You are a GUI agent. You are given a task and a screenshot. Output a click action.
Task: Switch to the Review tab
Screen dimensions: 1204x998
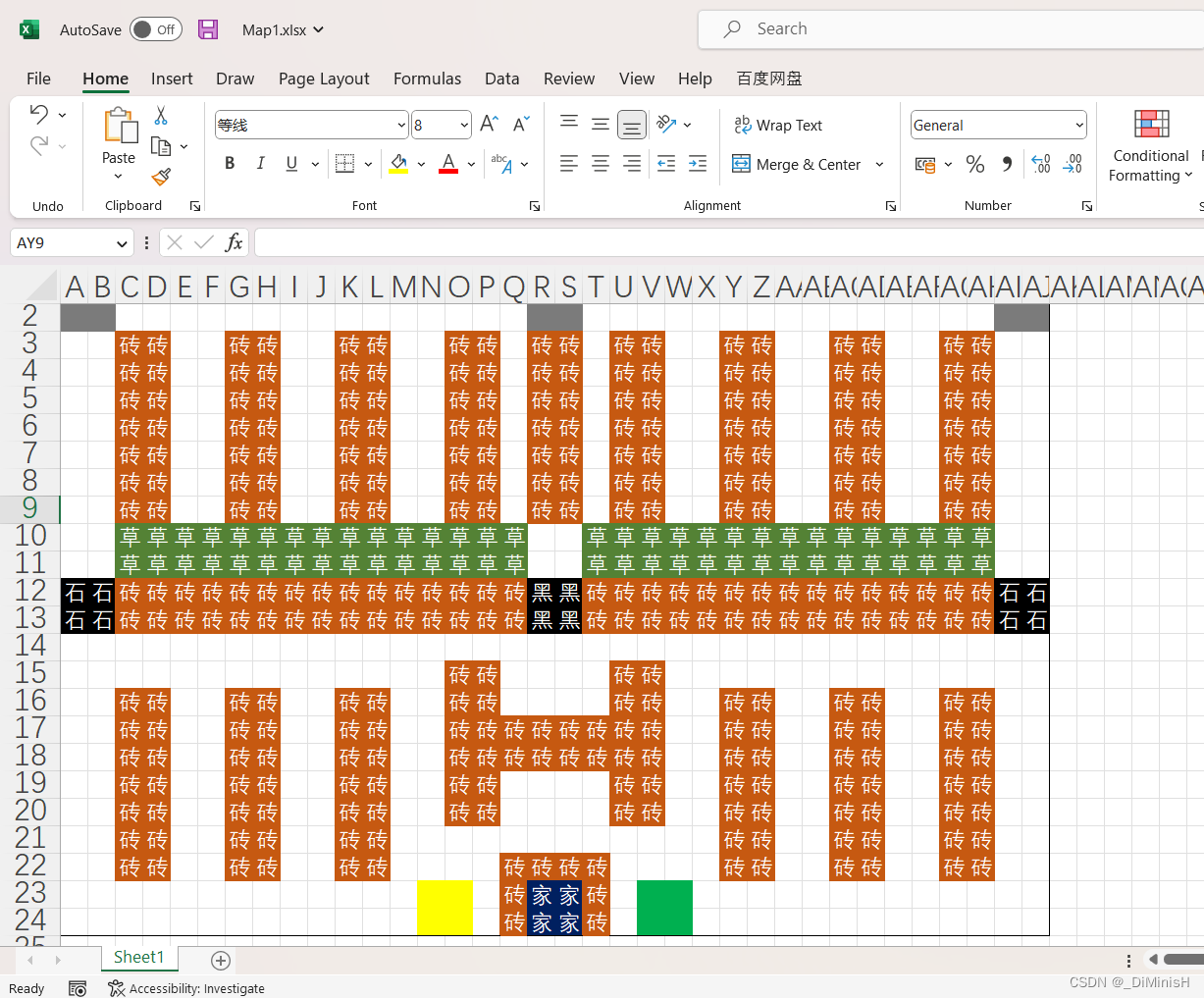click(569, 79)
